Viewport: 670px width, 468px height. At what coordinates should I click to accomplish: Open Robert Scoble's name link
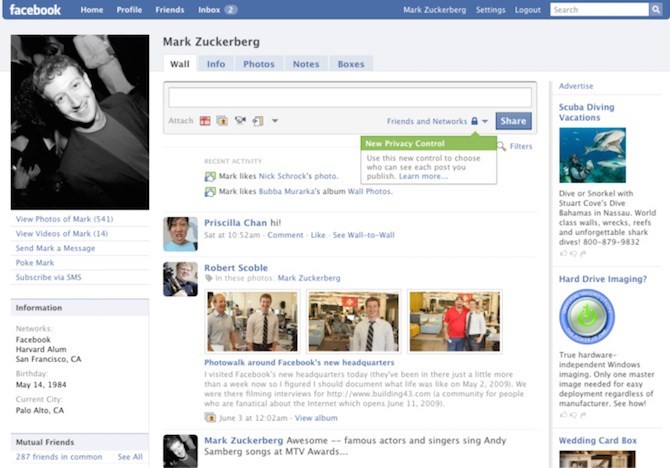pos(236,268)
